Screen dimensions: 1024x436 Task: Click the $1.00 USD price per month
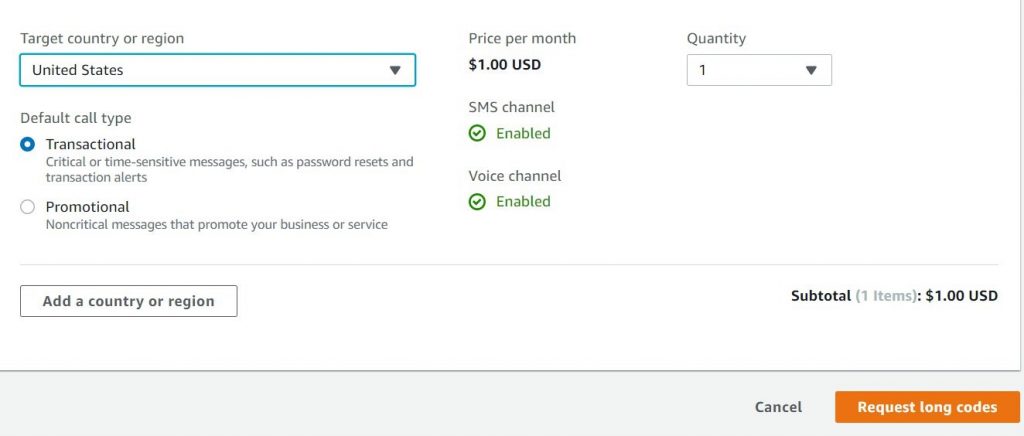click(x=505, y=65)
